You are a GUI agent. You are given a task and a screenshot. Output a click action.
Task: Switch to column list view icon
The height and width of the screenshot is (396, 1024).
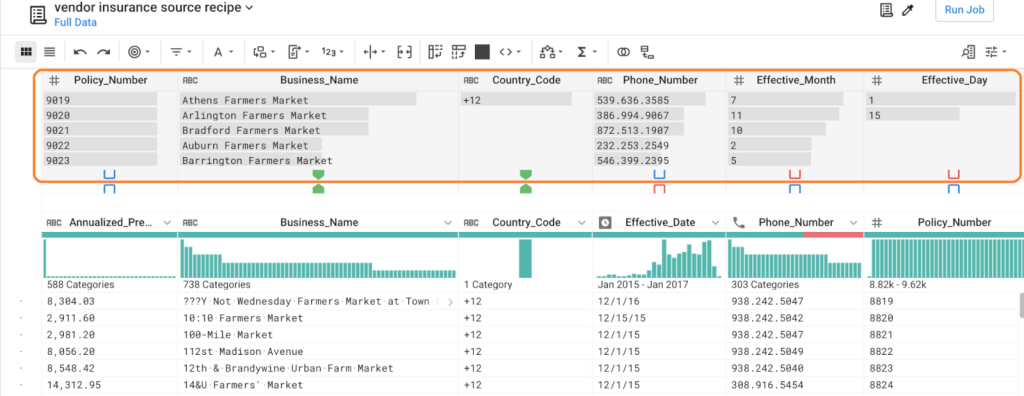[x=50, y=51]
